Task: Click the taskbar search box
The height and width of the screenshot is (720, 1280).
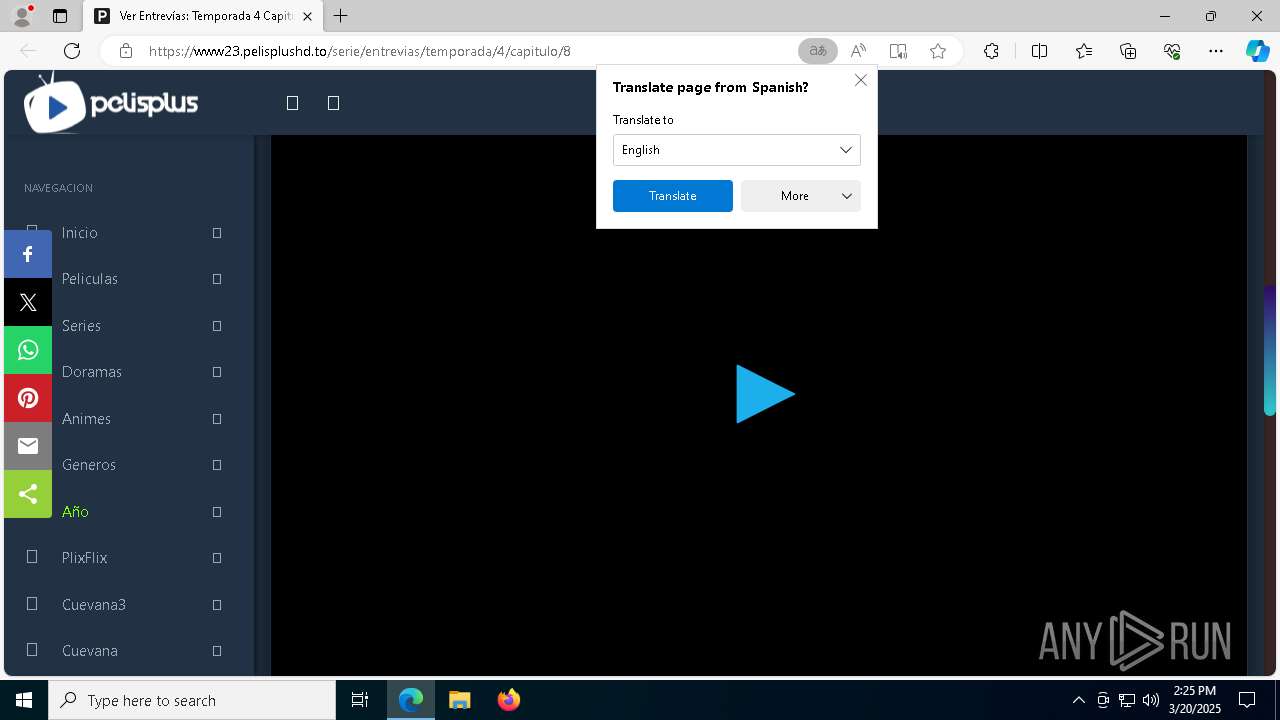Action: (192, 700)
